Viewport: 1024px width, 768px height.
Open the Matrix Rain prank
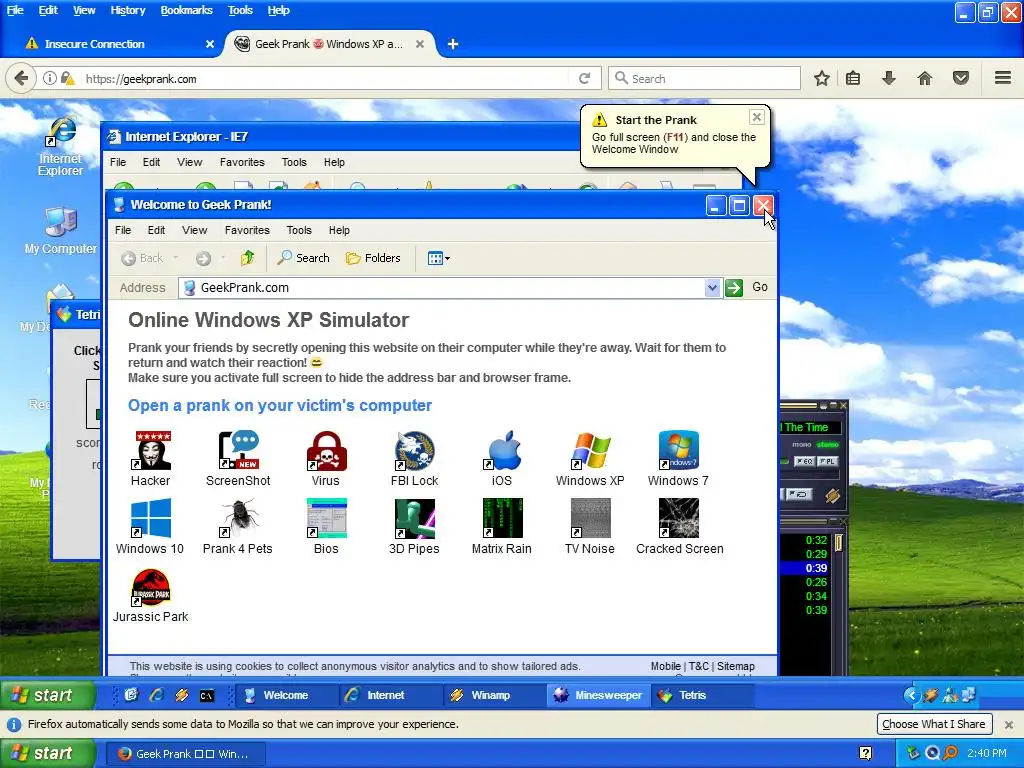[502, 526]
